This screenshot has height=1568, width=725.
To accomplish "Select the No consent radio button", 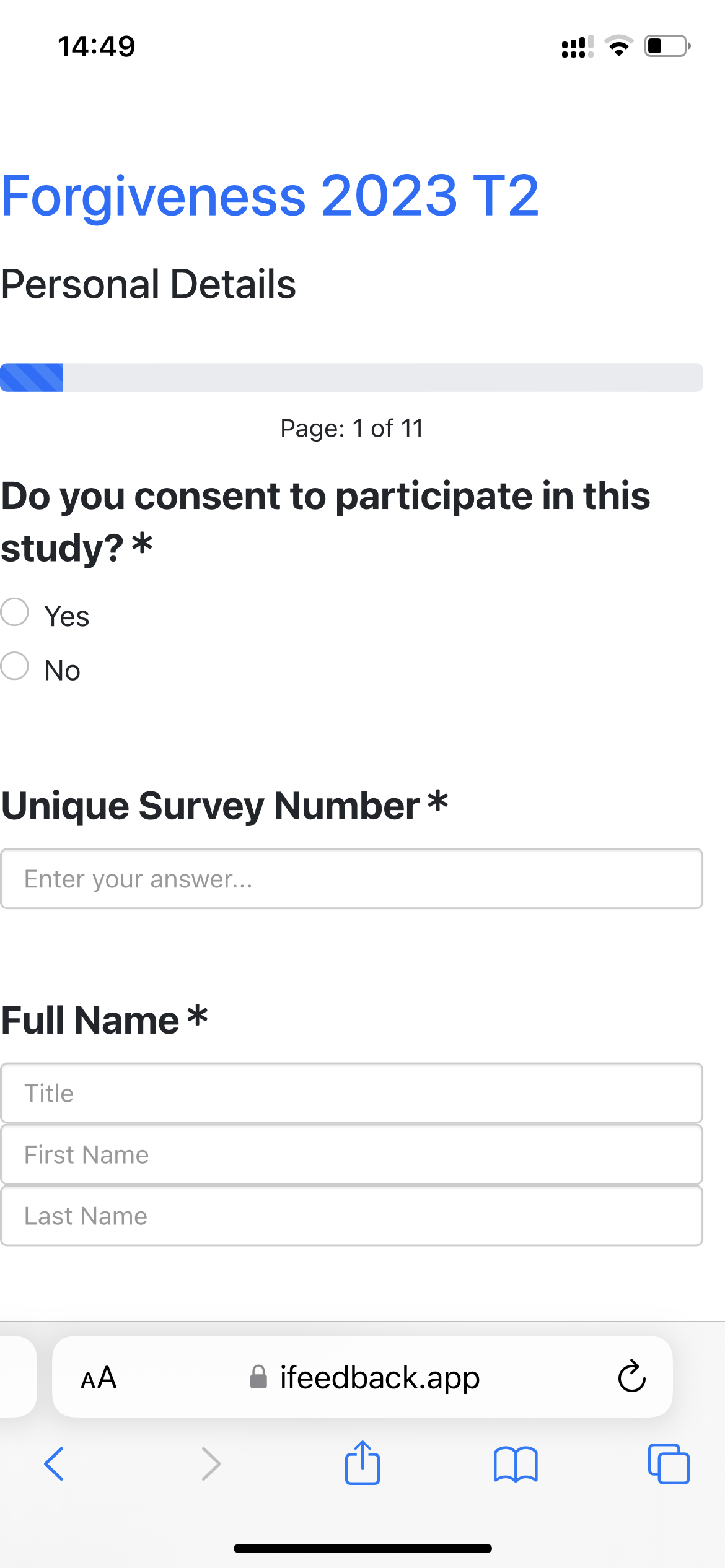I will pyautogui.click(x=15, y=666).
